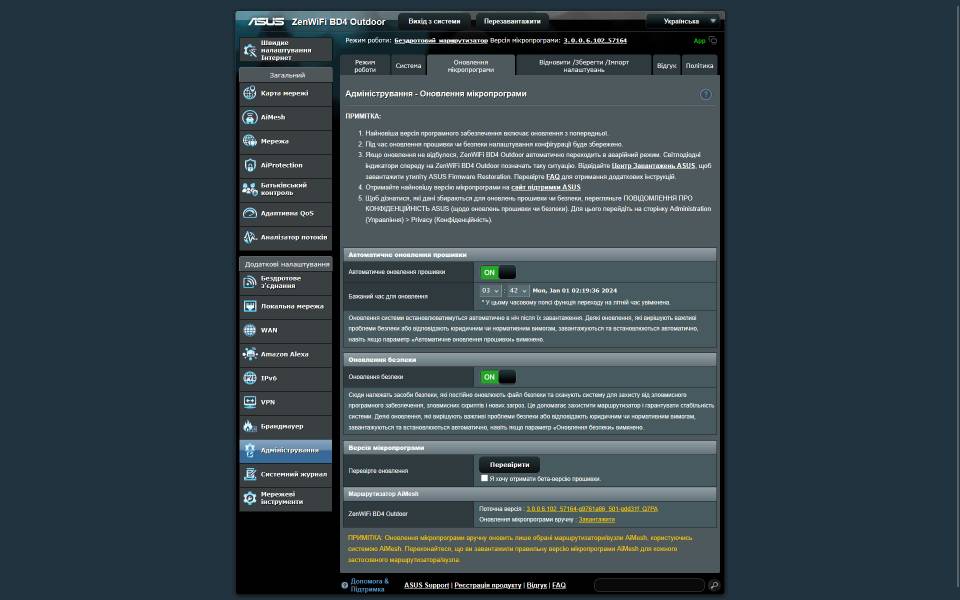Open AiMesh from sidebar icon

(x=250, y=117)
